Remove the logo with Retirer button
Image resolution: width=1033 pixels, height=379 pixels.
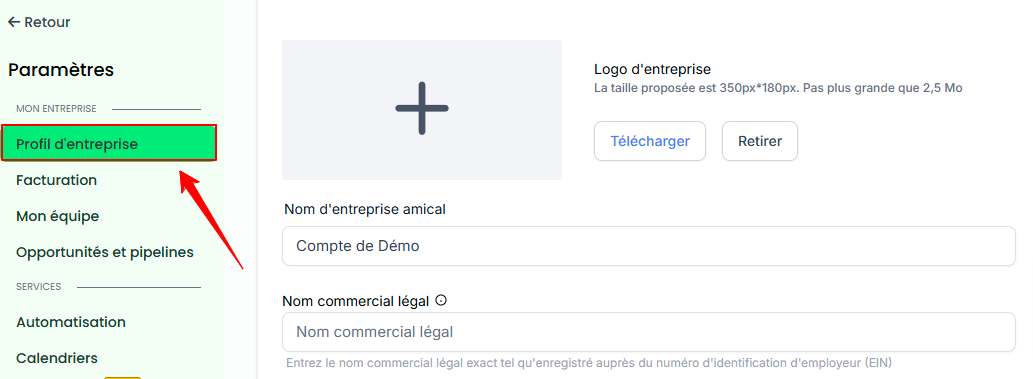[760, 141]
